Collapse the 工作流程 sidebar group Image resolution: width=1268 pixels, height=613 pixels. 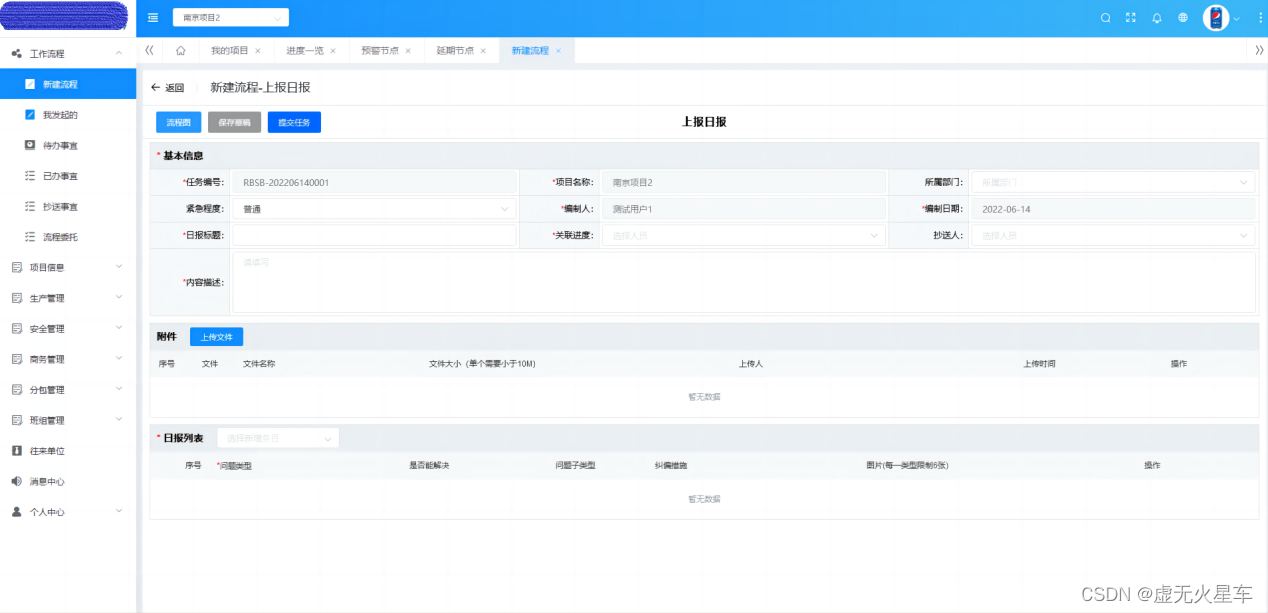(x=68, y=53)
